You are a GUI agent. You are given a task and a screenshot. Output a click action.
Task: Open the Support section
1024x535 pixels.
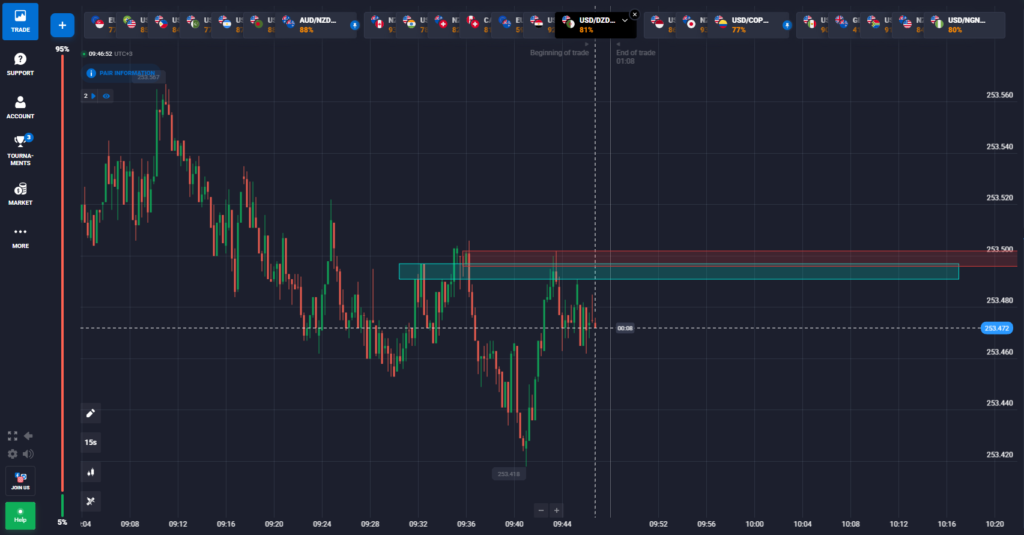coord(20,64)
